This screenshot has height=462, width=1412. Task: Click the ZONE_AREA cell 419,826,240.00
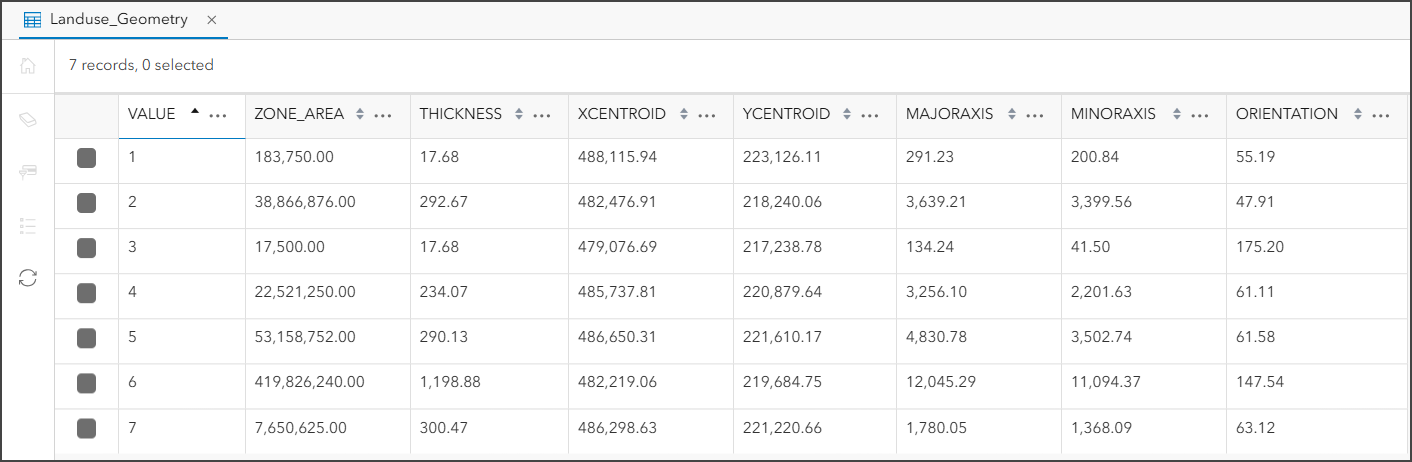[309, 382]
